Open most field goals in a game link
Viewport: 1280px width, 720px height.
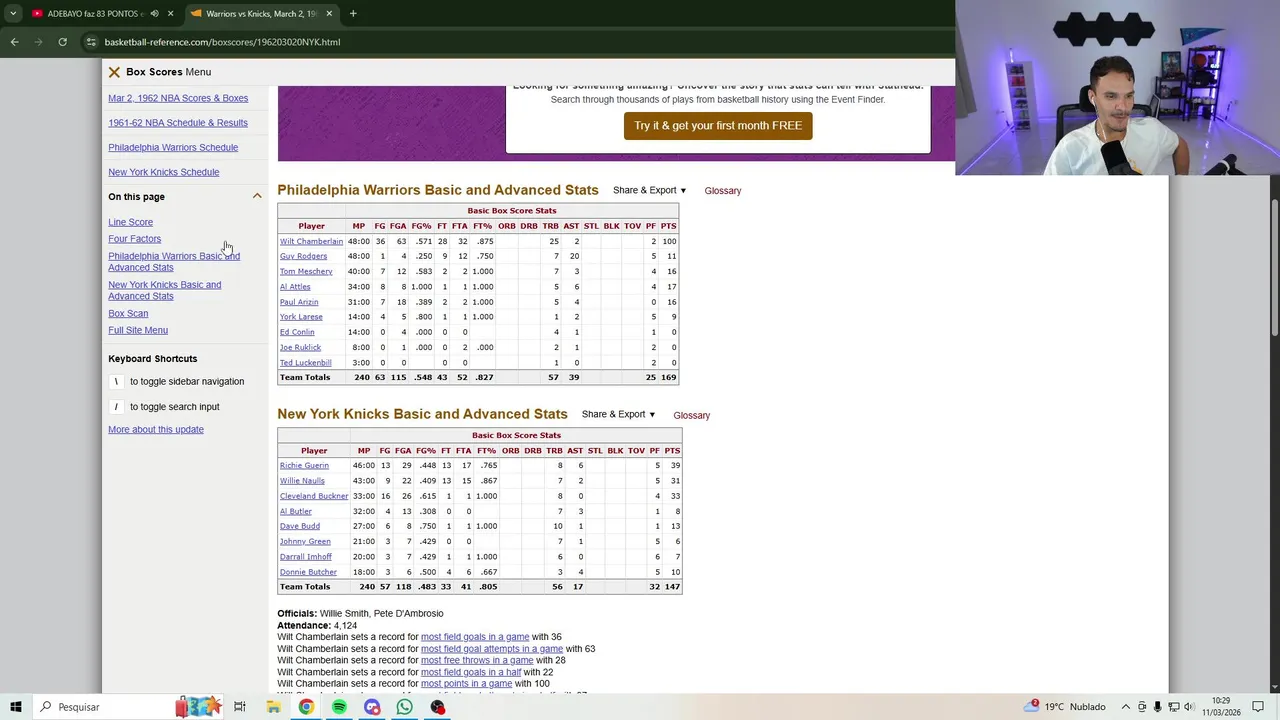coord(475,637)
